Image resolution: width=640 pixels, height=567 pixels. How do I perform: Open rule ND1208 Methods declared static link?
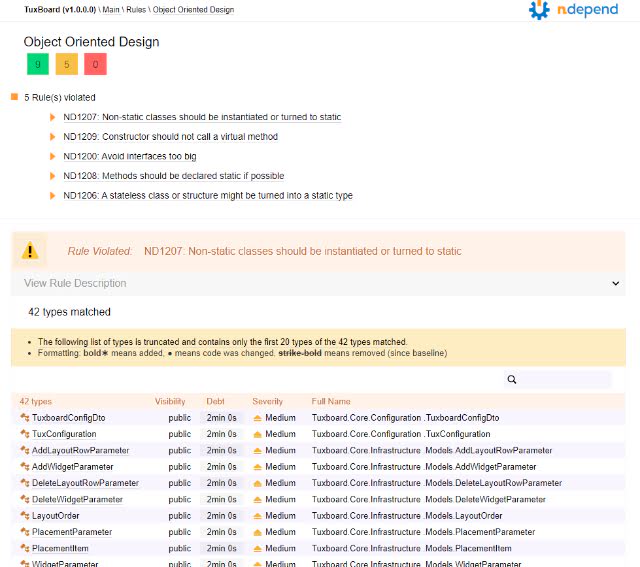173,176
